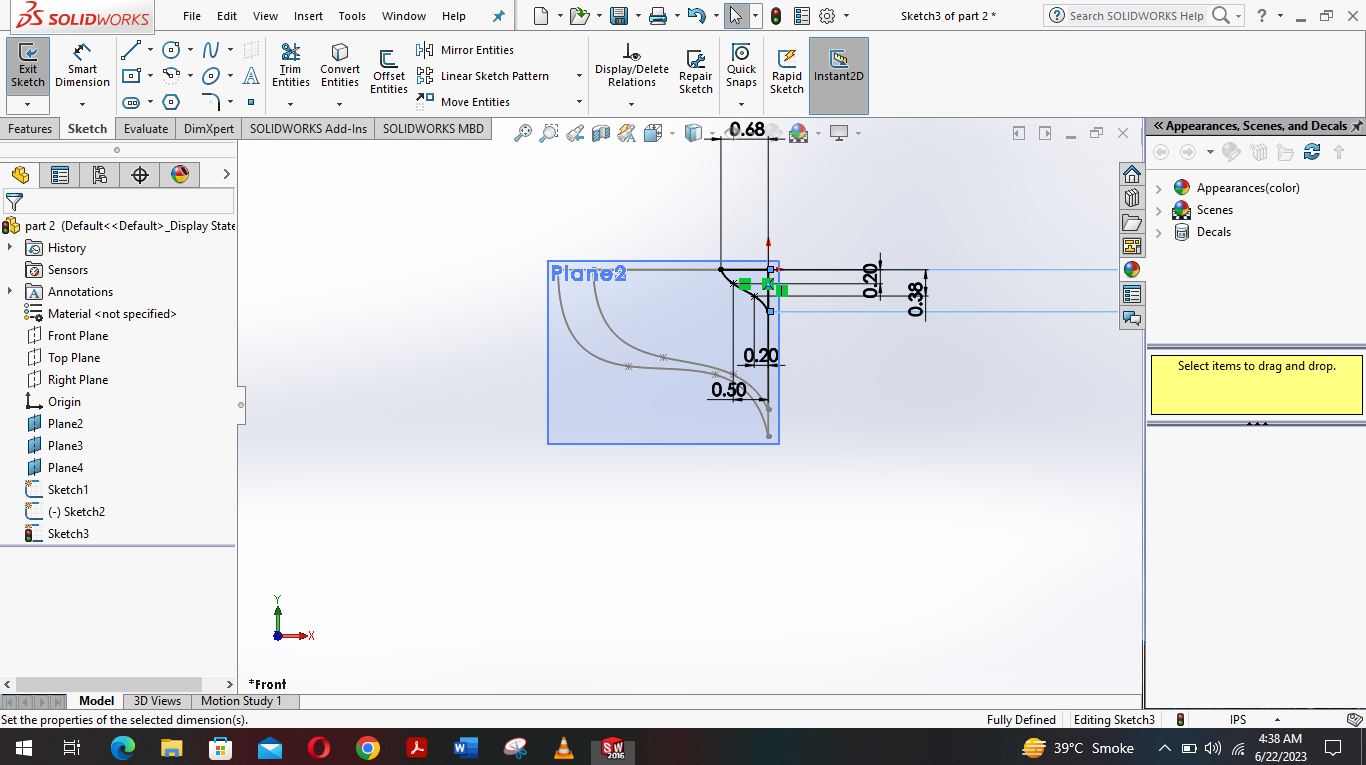Open the Insert menu
This screenshot has height=765, width=1366.
point(308,16)
